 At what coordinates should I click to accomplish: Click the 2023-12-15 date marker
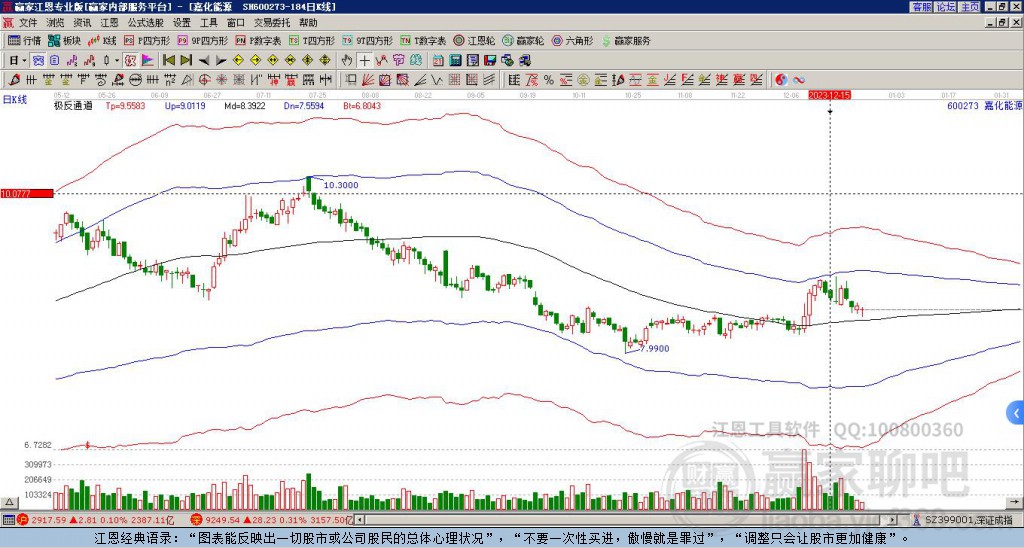point(829,95)
